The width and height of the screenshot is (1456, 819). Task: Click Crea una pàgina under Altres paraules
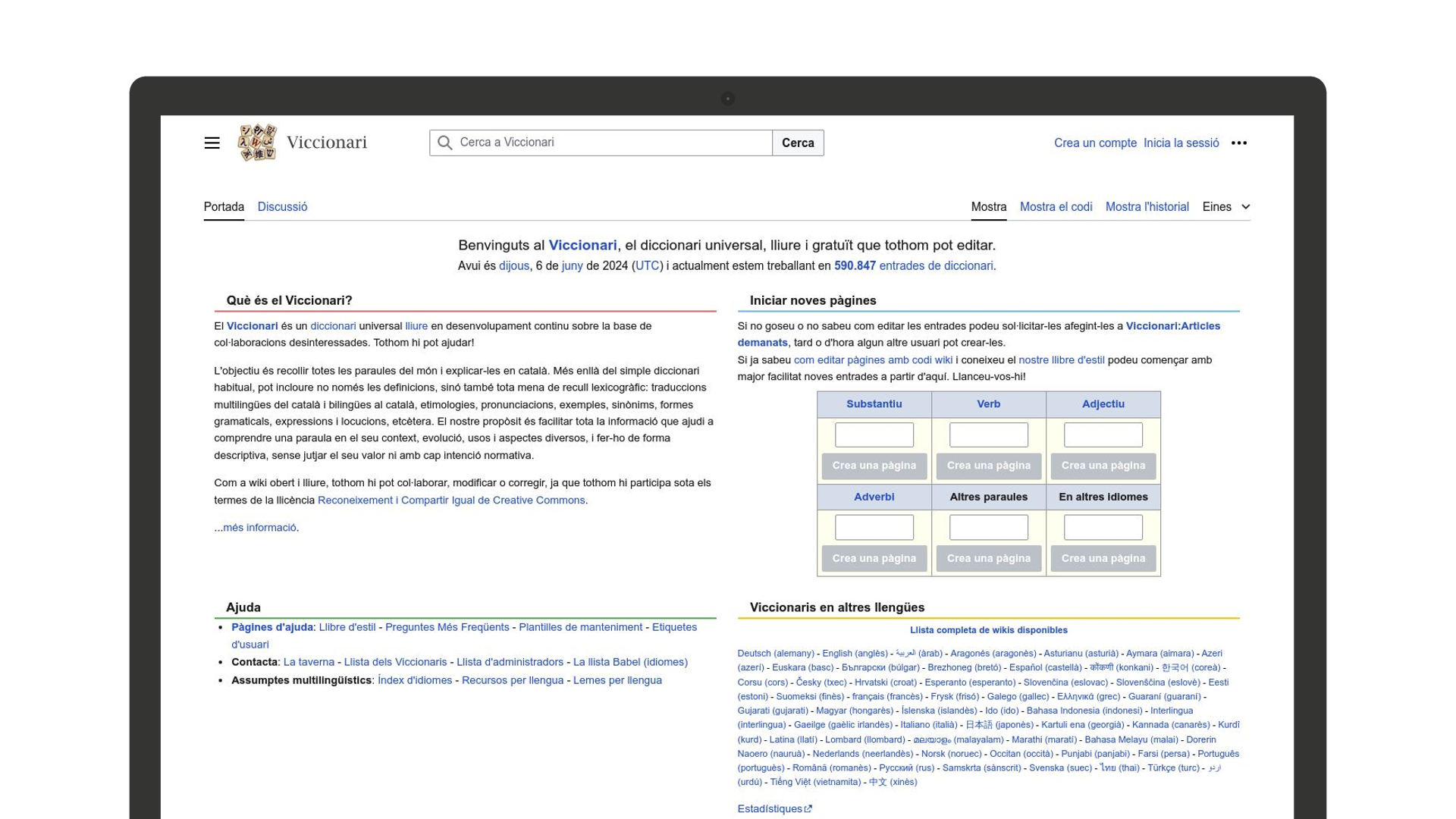click(x=989, y=559)
